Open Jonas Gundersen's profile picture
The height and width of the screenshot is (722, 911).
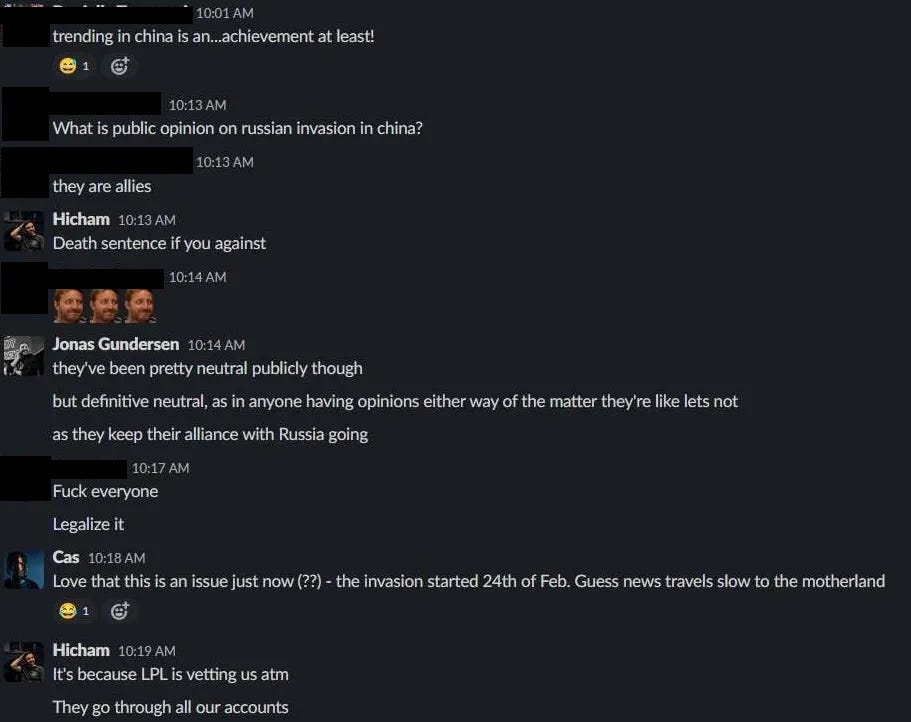click(23, 355)
